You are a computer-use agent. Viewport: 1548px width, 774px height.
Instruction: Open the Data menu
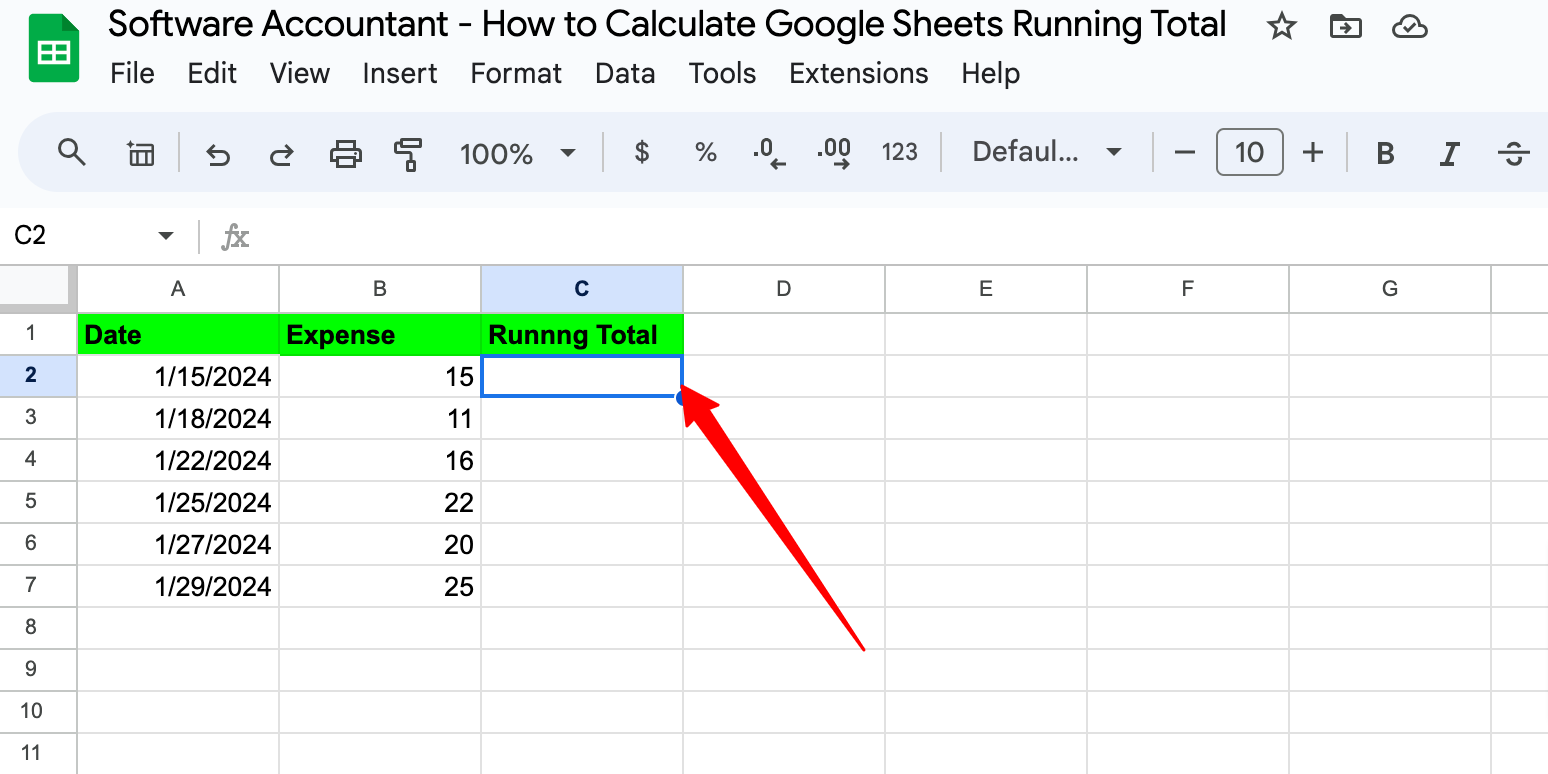tap(625, 73)
